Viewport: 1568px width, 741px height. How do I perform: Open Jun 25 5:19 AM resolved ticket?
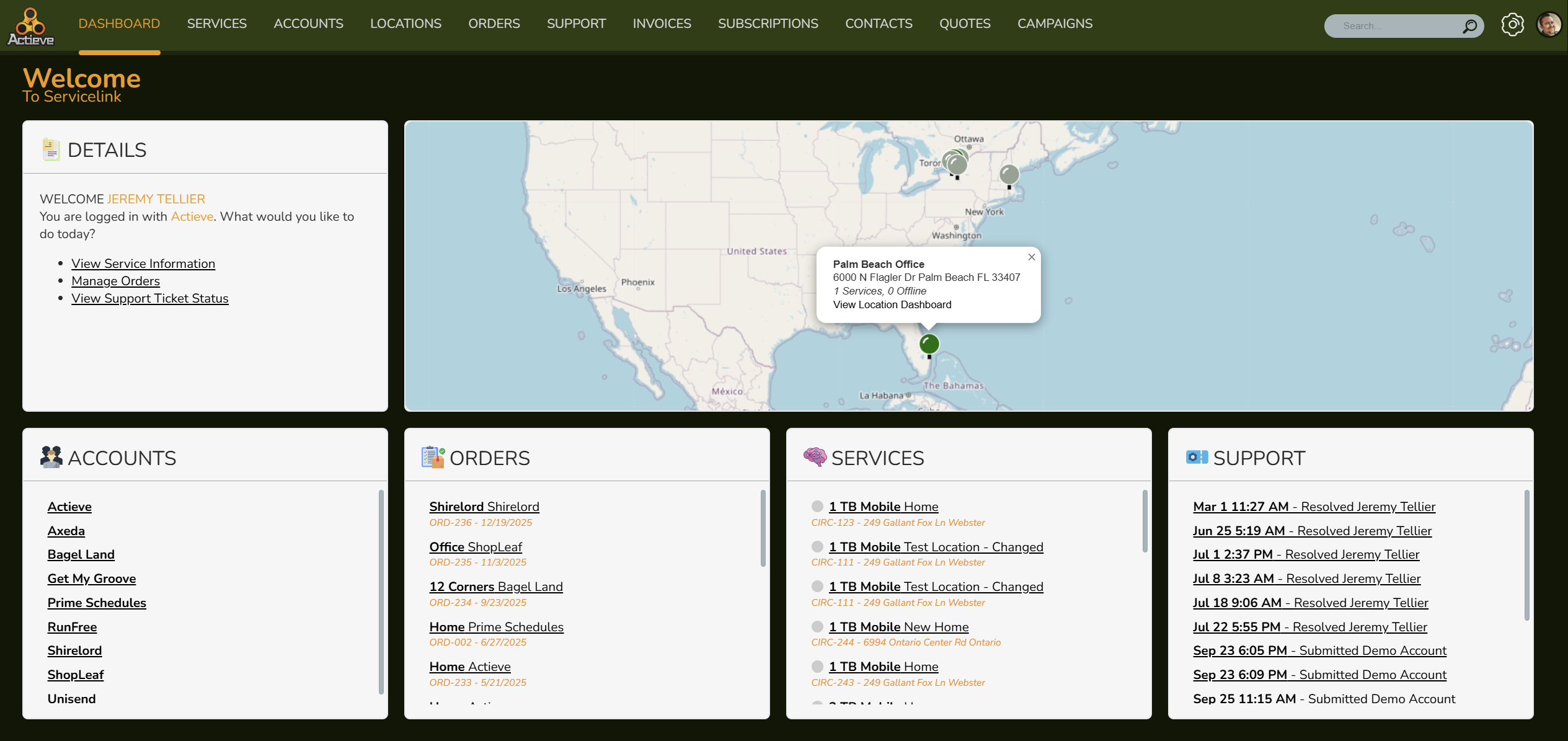pyautogui.click(x=1313, y=531)
